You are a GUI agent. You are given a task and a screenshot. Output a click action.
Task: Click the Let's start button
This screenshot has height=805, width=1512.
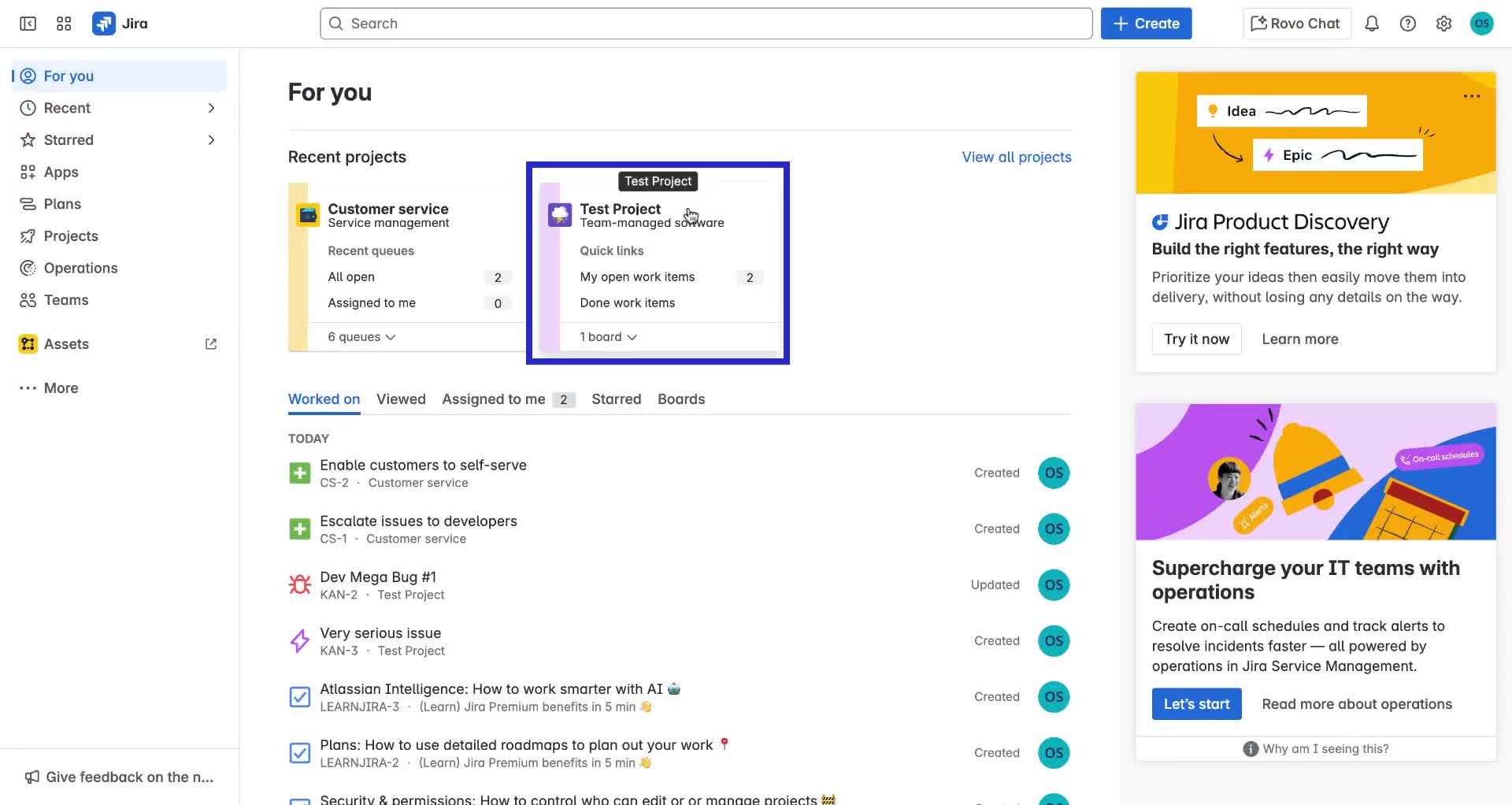(x=1196, y=704)
